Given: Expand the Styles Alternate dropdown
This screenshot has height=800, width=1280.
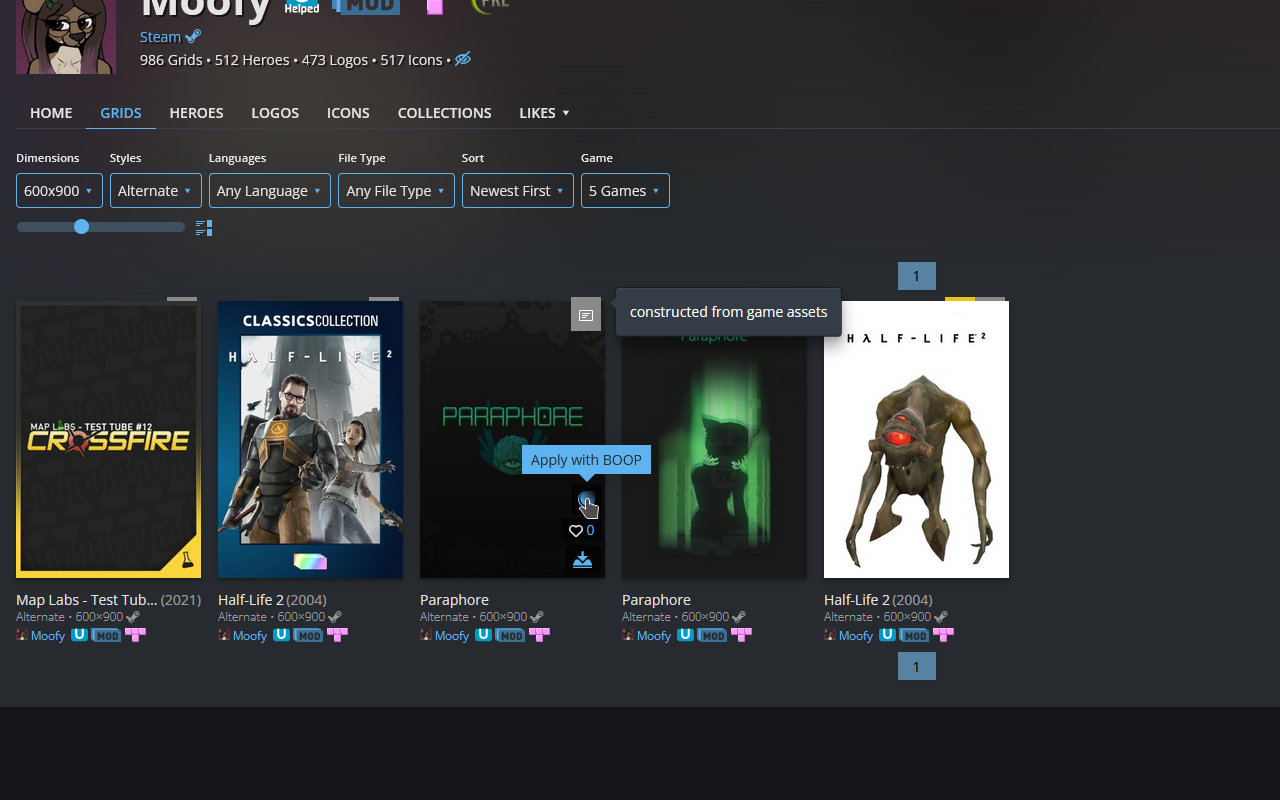Looking at the screenshot, I should [156, 191].
